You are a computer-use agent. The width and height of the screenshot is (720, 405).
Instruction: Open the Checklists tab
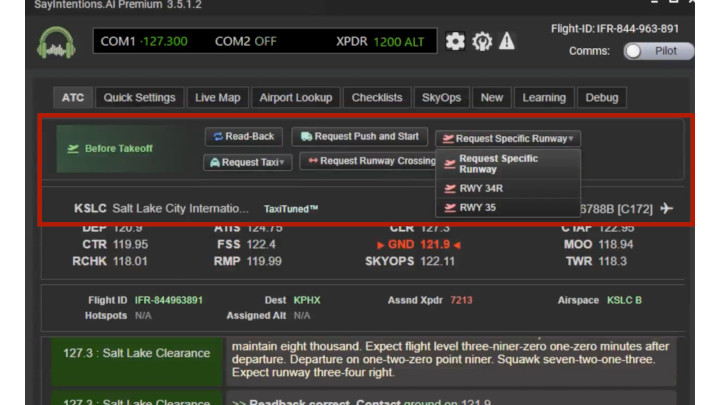coord(377,98)
